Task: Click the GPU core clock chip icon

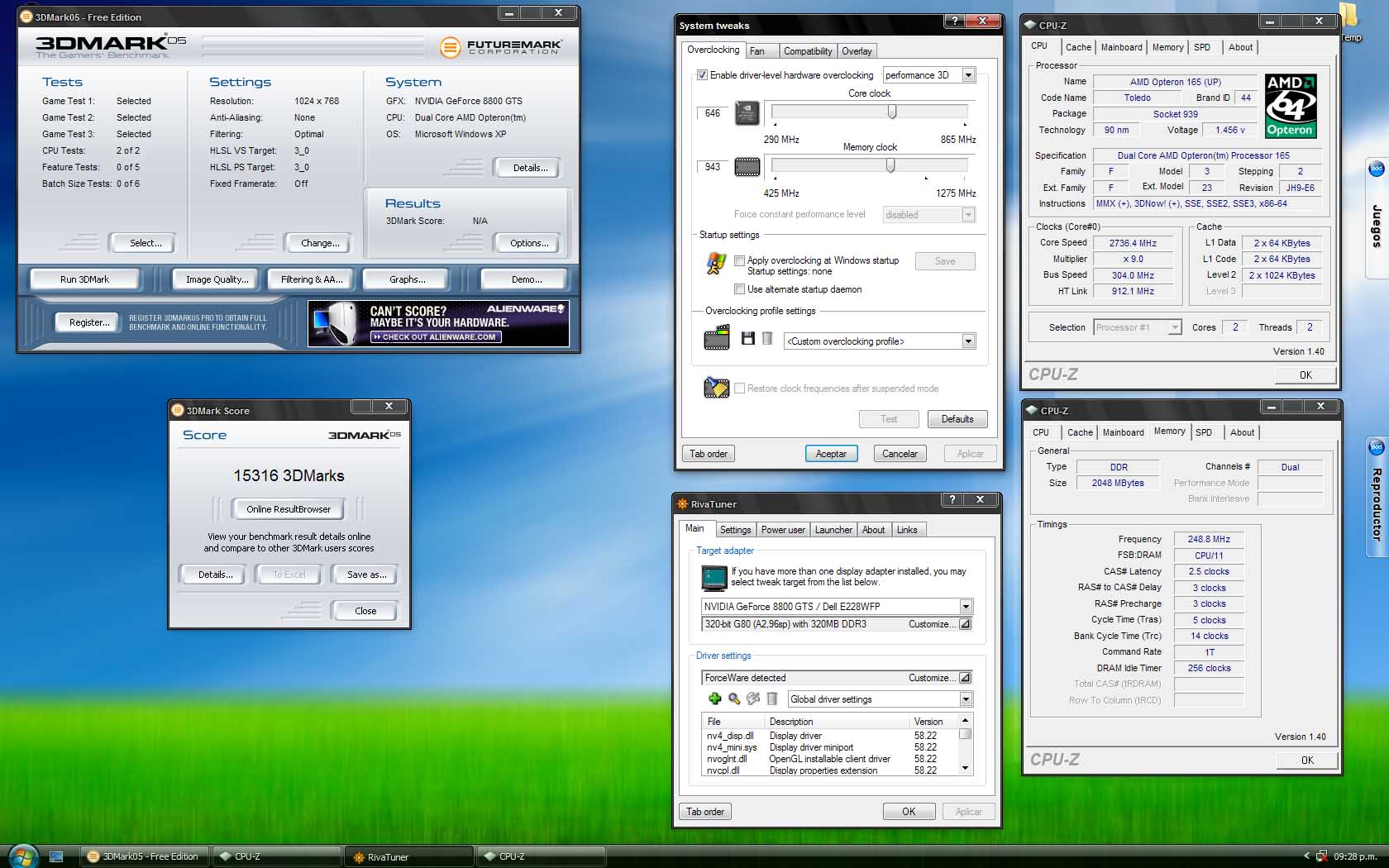Action: (x=747, y=113)
